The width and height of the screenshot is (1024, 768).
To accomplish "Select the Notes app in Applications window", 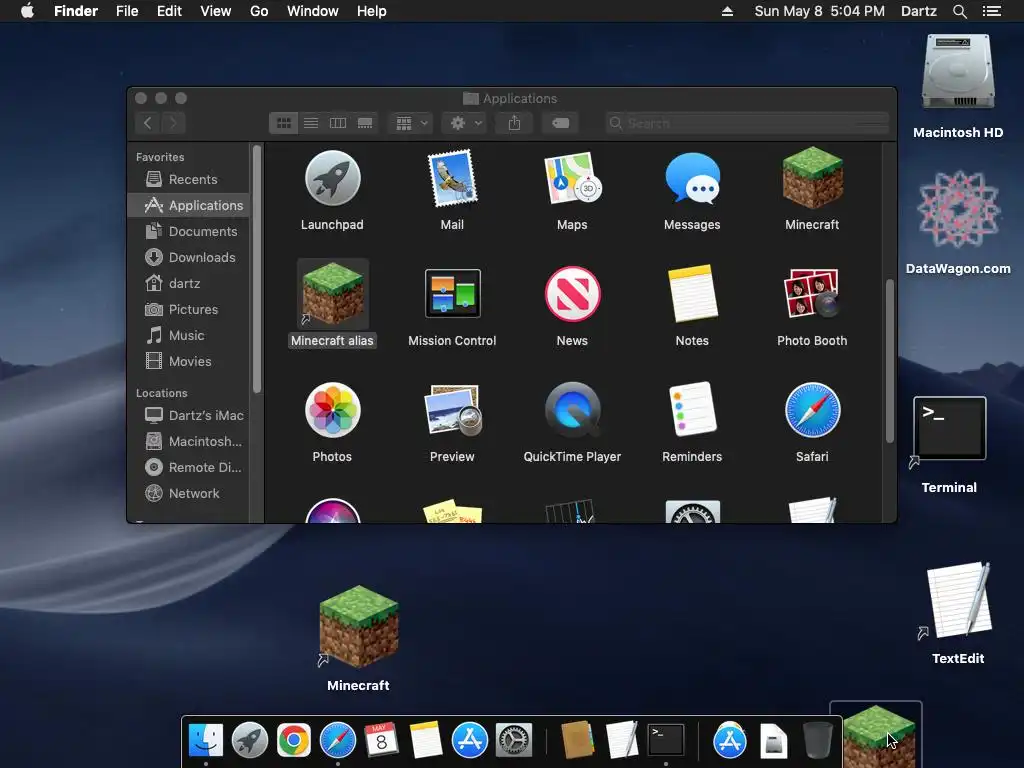I will 692,294.
